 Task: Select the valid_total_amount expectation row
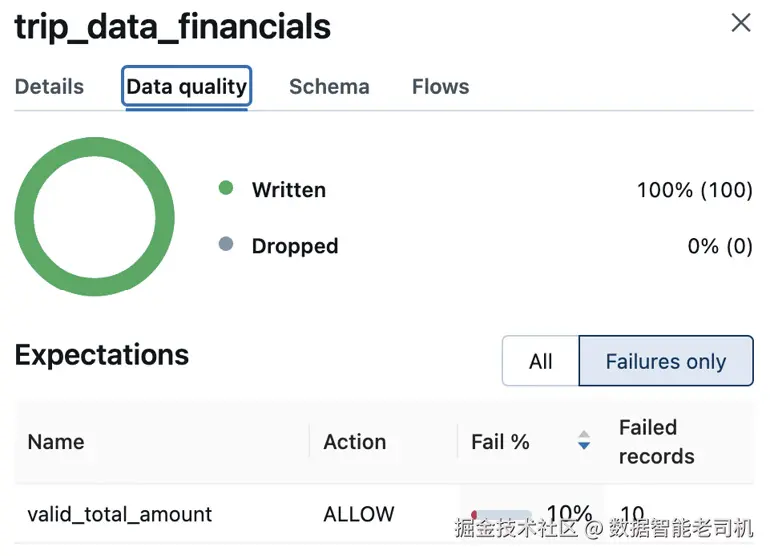pyautogui.click(x=119, y=514)
